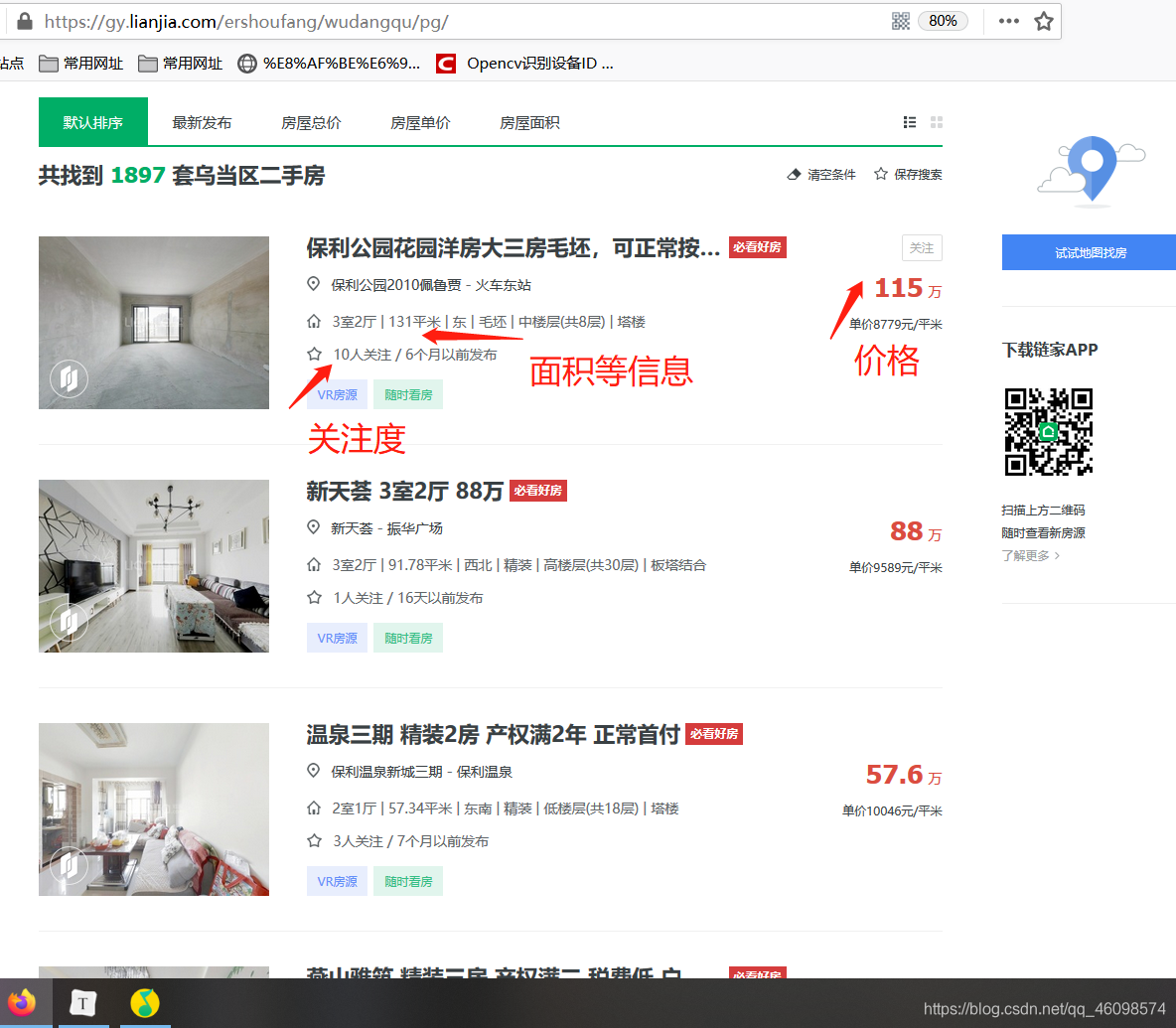Click the 温泉三期 listing photo
Image resolution: width=1176 pixels, height=1028 pixels.
coord(154,809)
